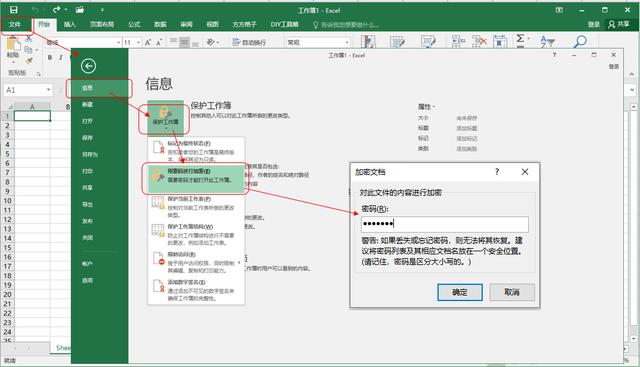640x367 pixels.
Task: Click the Open folder icon in title bar
Action: pos(80,10)
